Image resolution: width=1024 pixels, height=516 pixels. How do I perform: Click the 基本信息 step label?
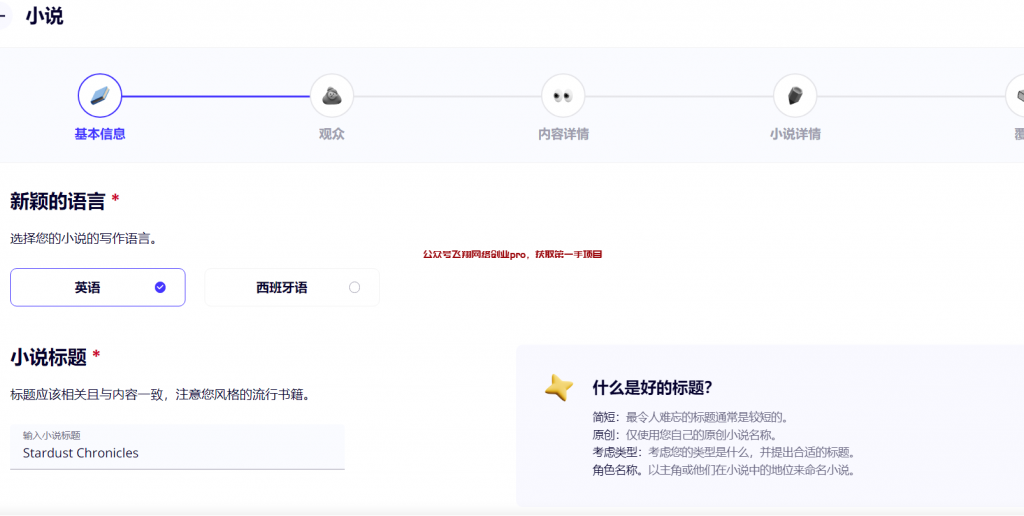click(100, 134)
